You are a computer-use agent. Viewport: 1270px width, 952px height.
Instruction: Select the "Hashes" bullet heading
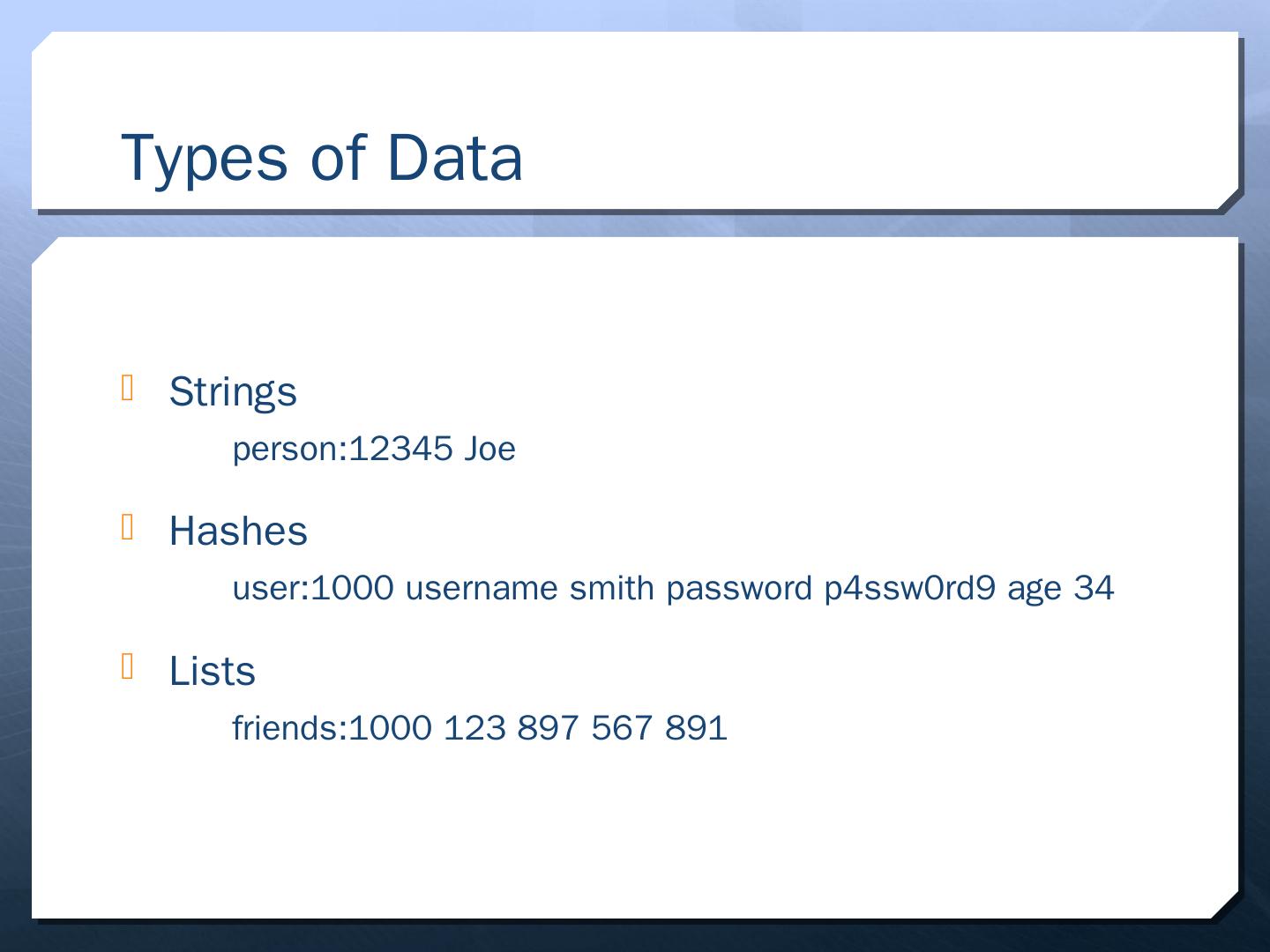click(x=238, y=532)
